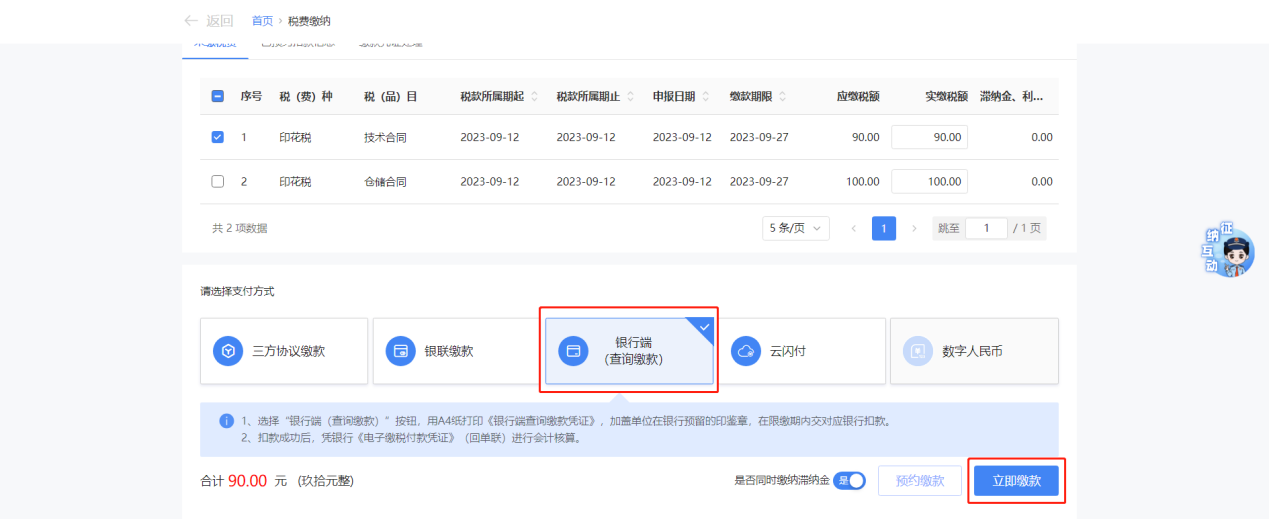Click the 实缴税额 field showing 100.00

(929, 182)
